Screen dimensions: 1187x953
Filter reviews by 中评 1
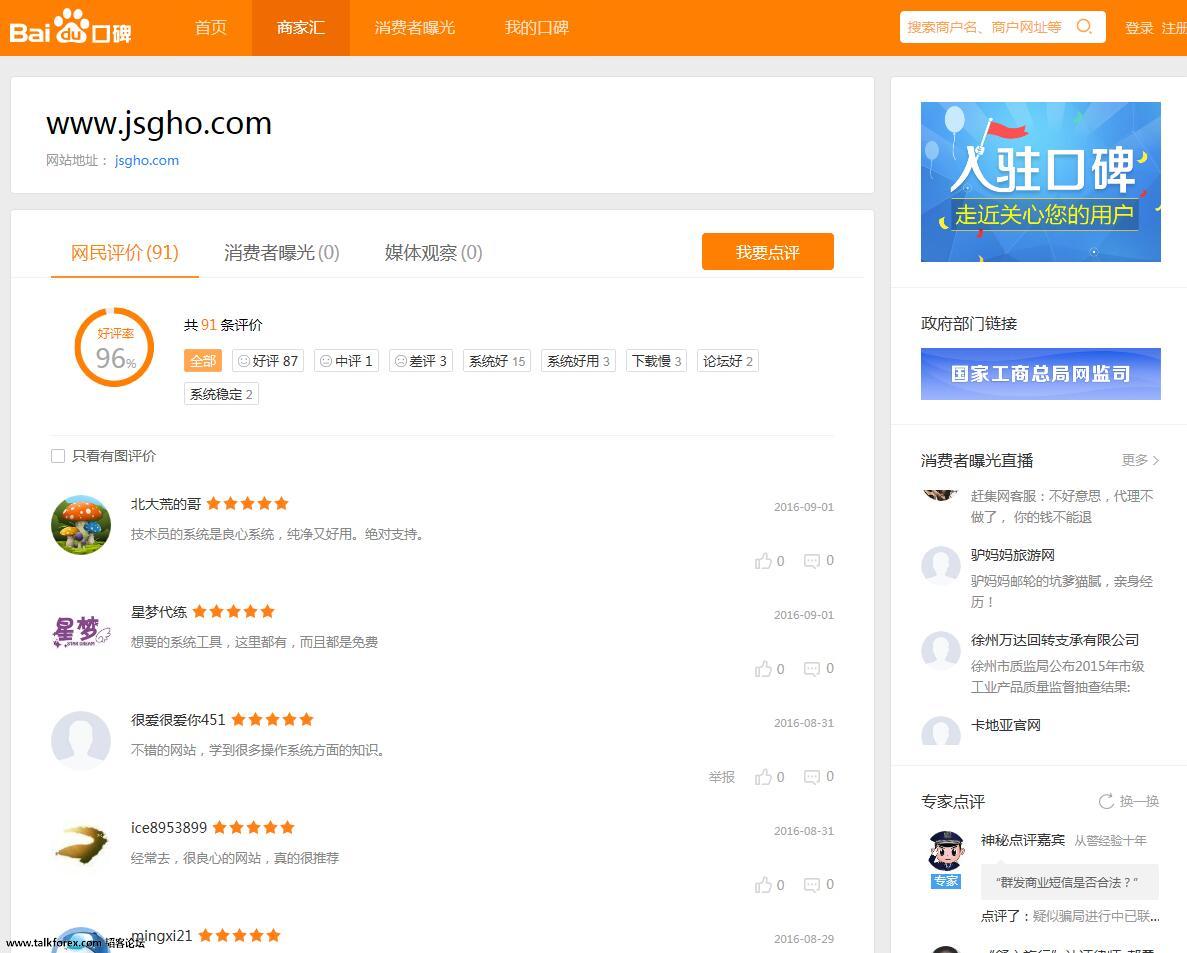tap(346, 361)
